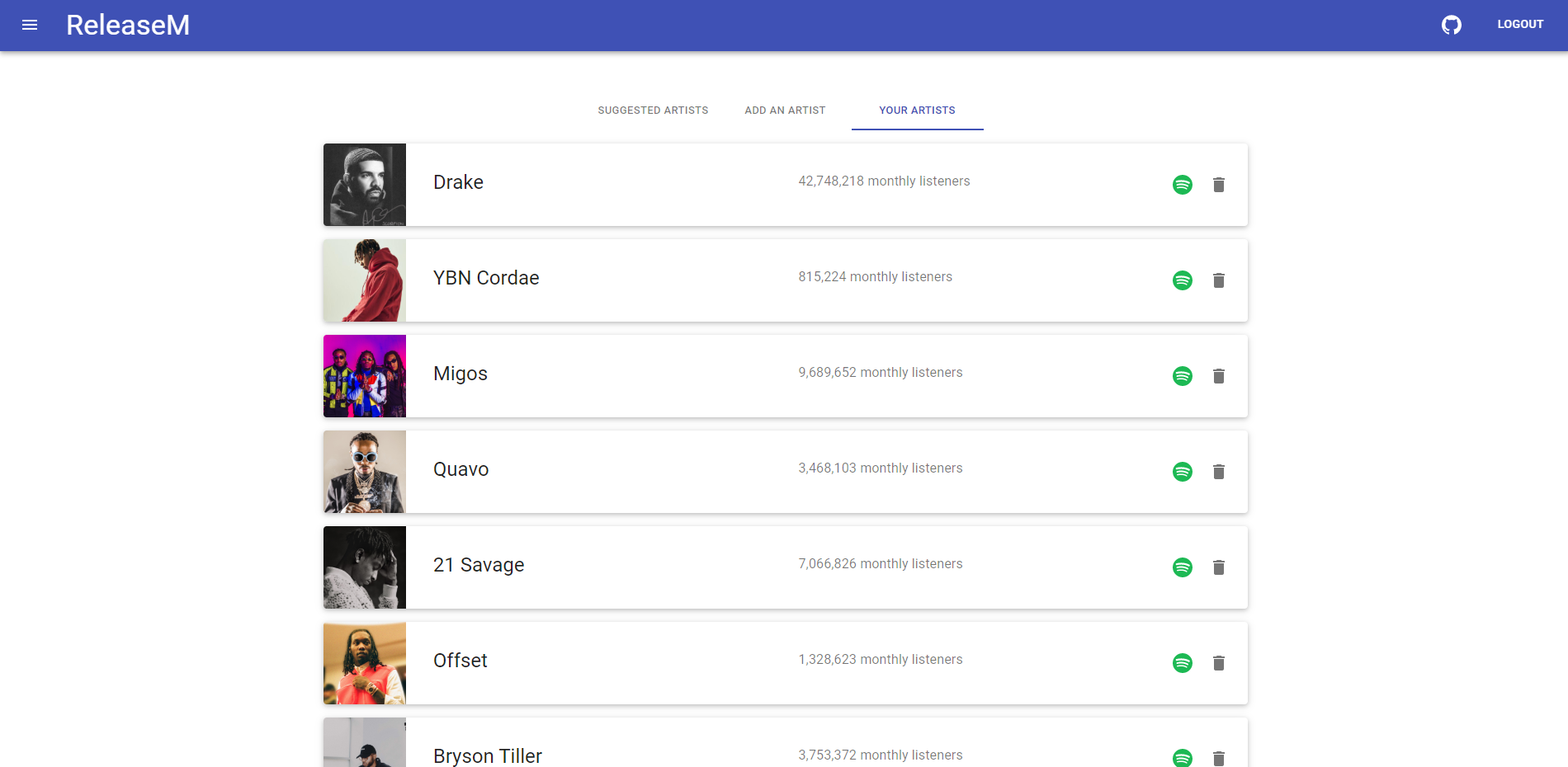Open Drake on Spotify
This screenshot has height=767, width=1568.
pos(1183,185)
